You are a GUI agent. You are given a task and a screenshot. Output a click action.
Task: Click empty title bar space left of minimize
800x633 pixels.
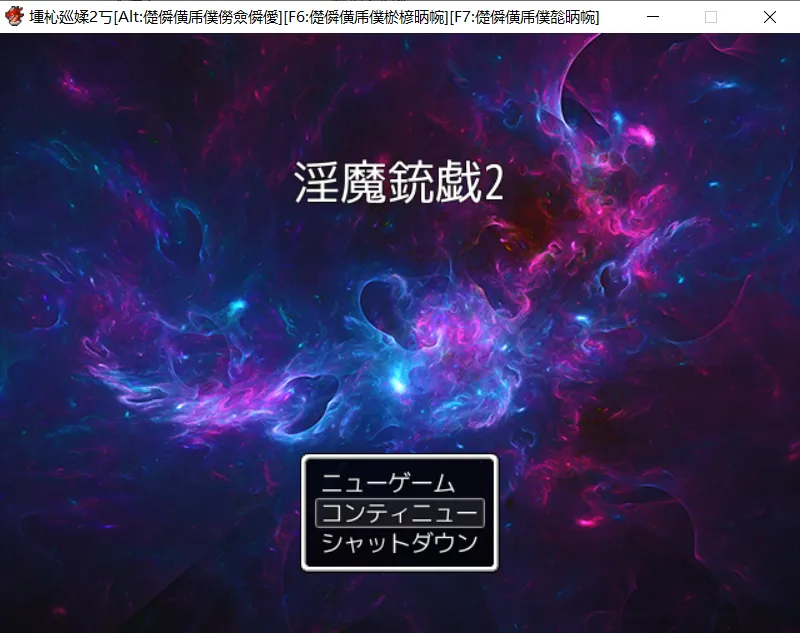point(615,17)
